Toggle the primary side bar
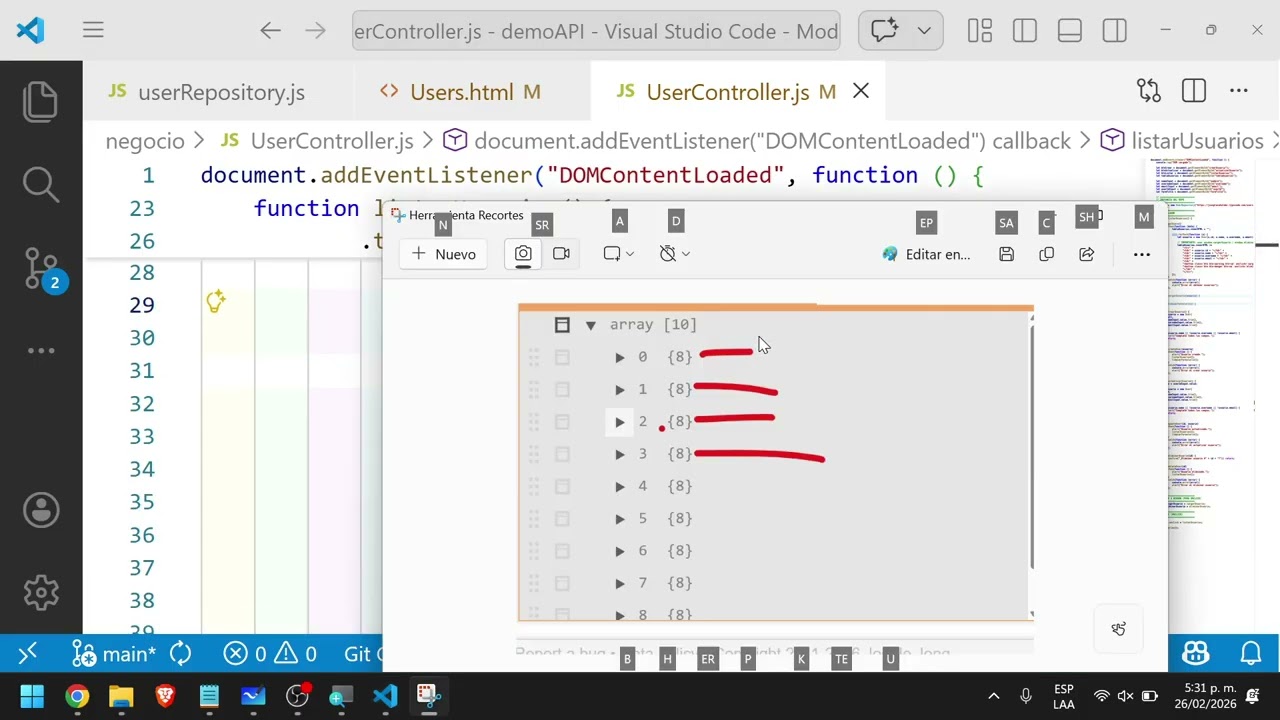1280x720 pixels. point(1024,30)
